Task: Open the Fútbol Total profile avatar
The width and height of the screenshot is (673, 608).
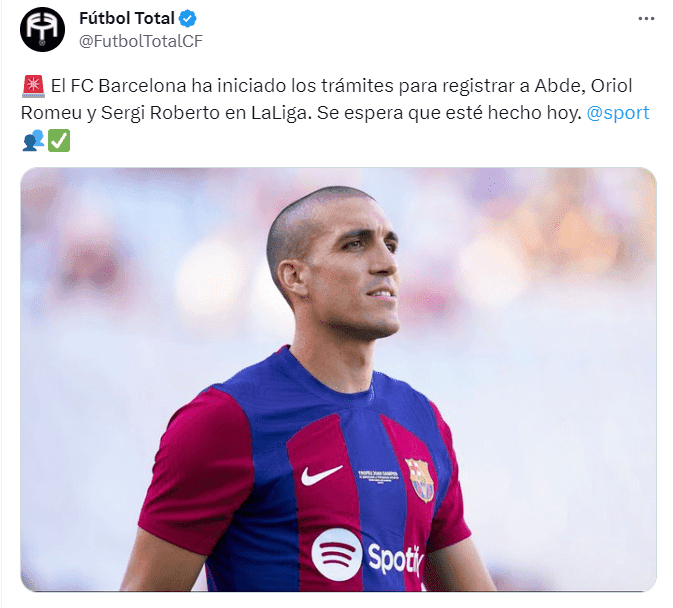Action: [x=42, y=29]
